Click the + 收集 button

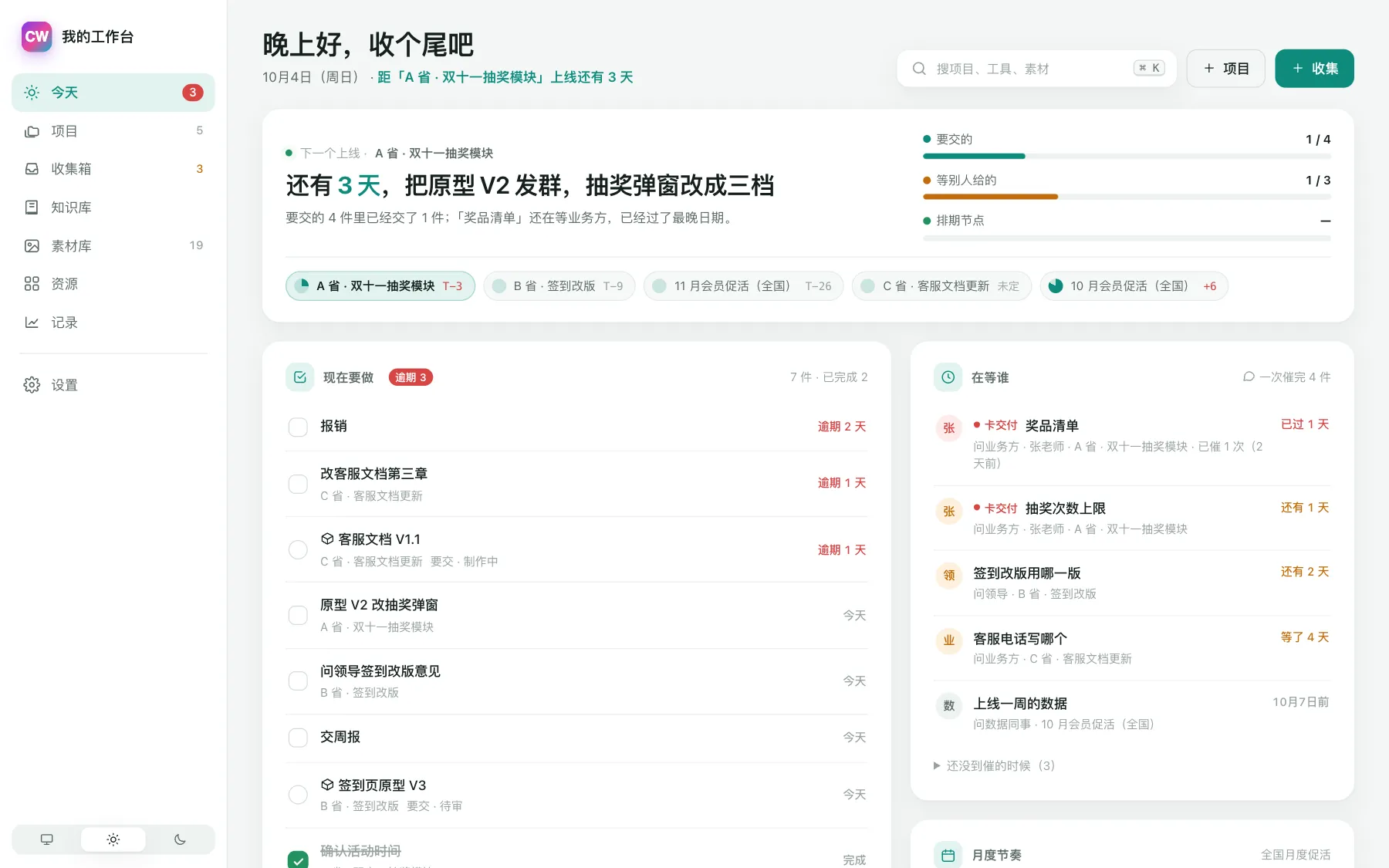1314,69
